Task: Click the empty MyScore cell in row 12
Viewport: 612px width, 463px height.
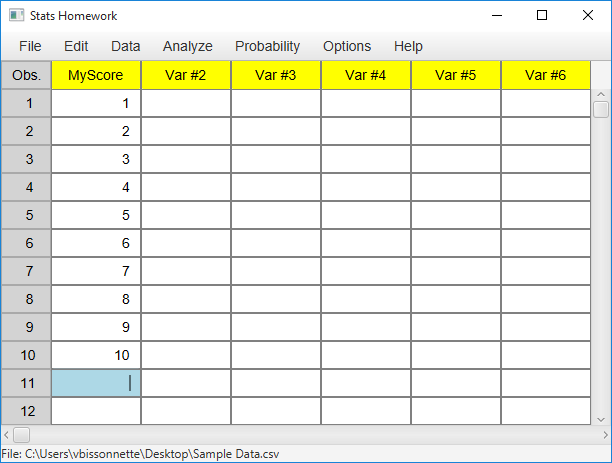Action: pyautogui.click(x=96, y=411)
